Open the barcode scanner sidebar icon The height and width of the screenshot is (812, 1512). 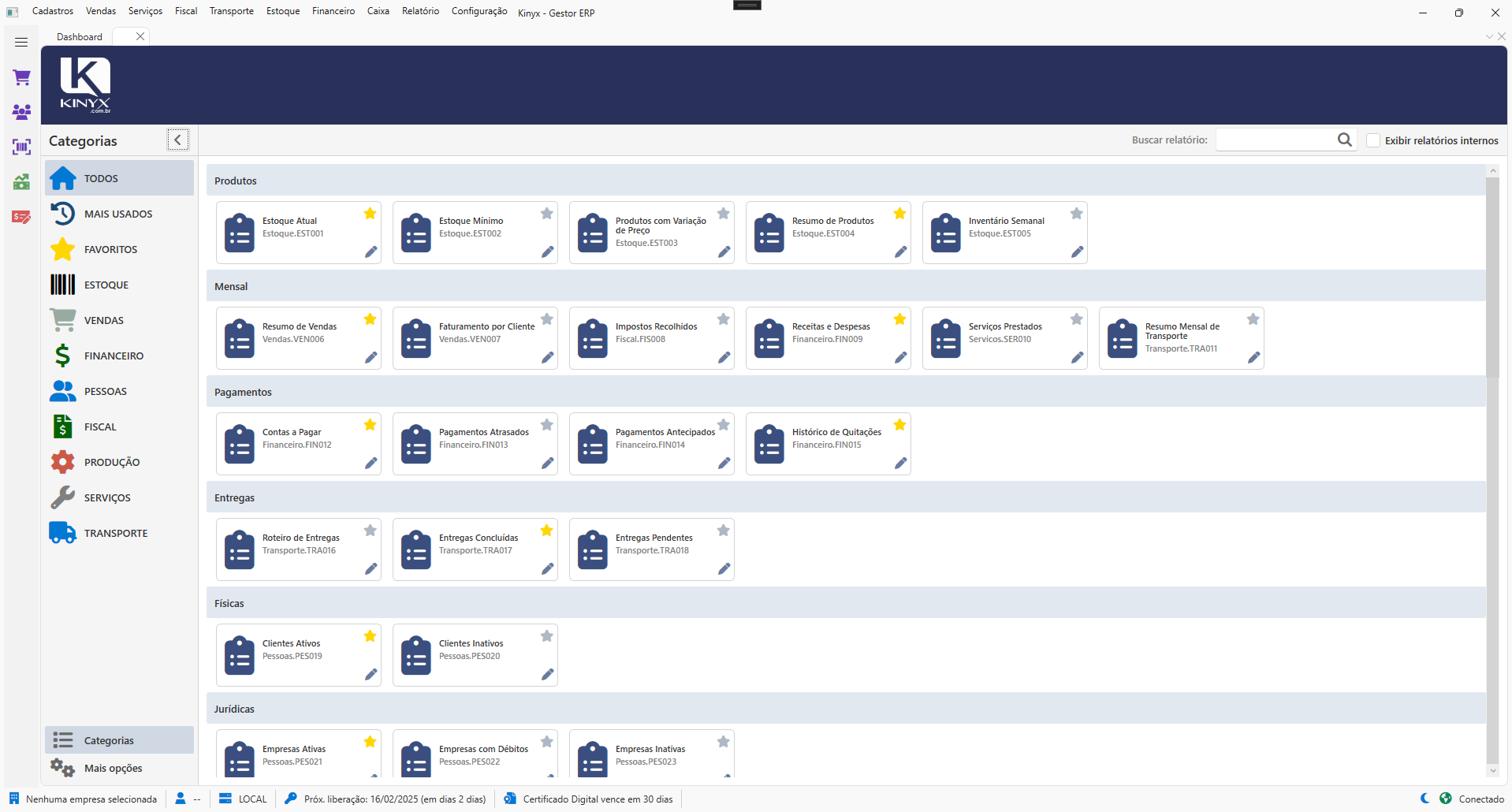pos(21,147)
